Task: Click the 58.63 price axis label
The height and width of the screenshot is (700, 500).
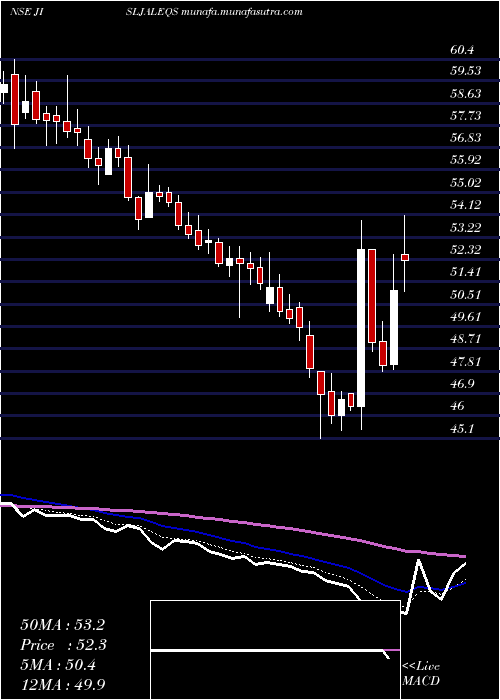Action: pos(465,93)
